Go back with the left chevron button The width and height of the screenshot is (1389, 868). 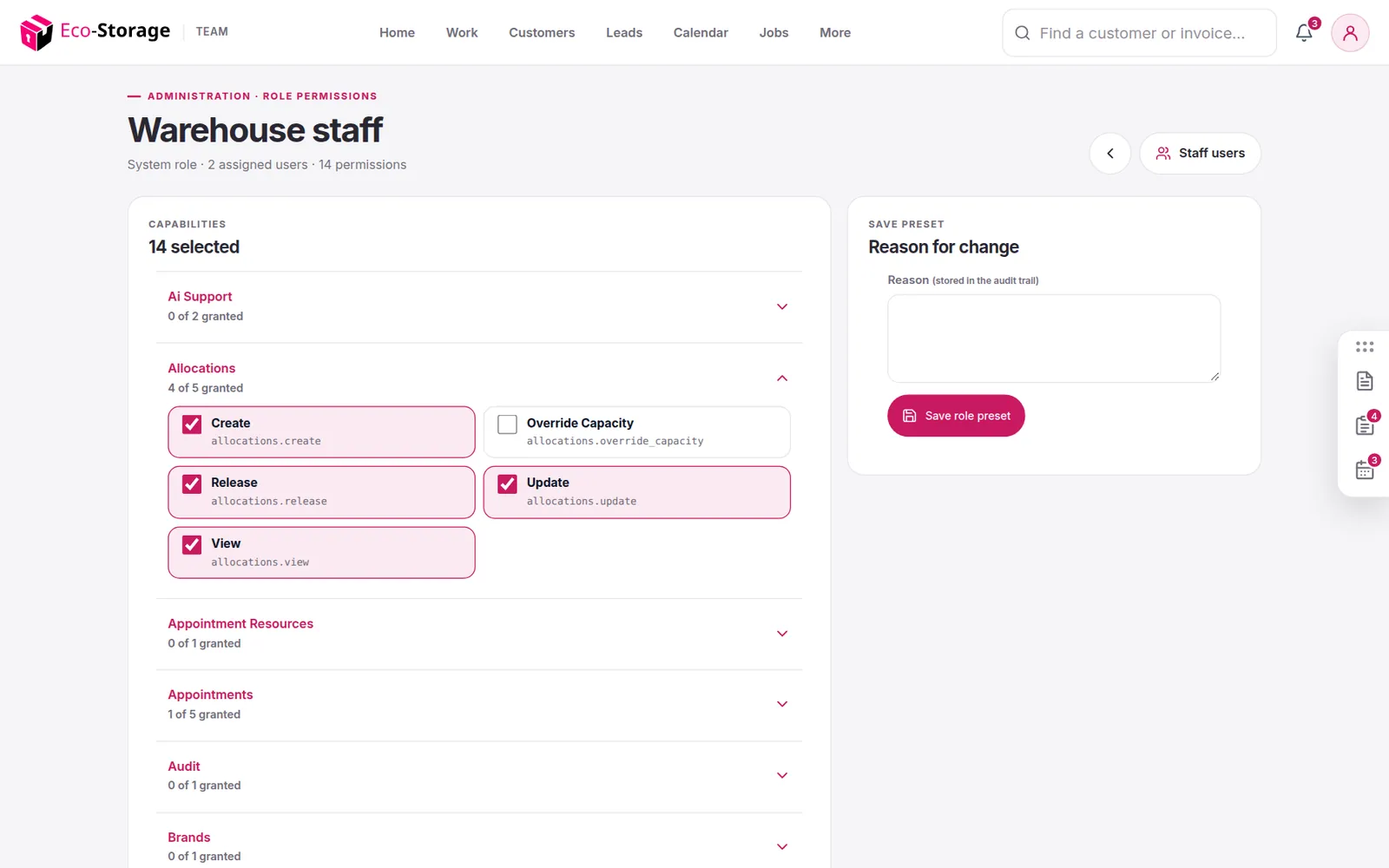click(1110, 154)
